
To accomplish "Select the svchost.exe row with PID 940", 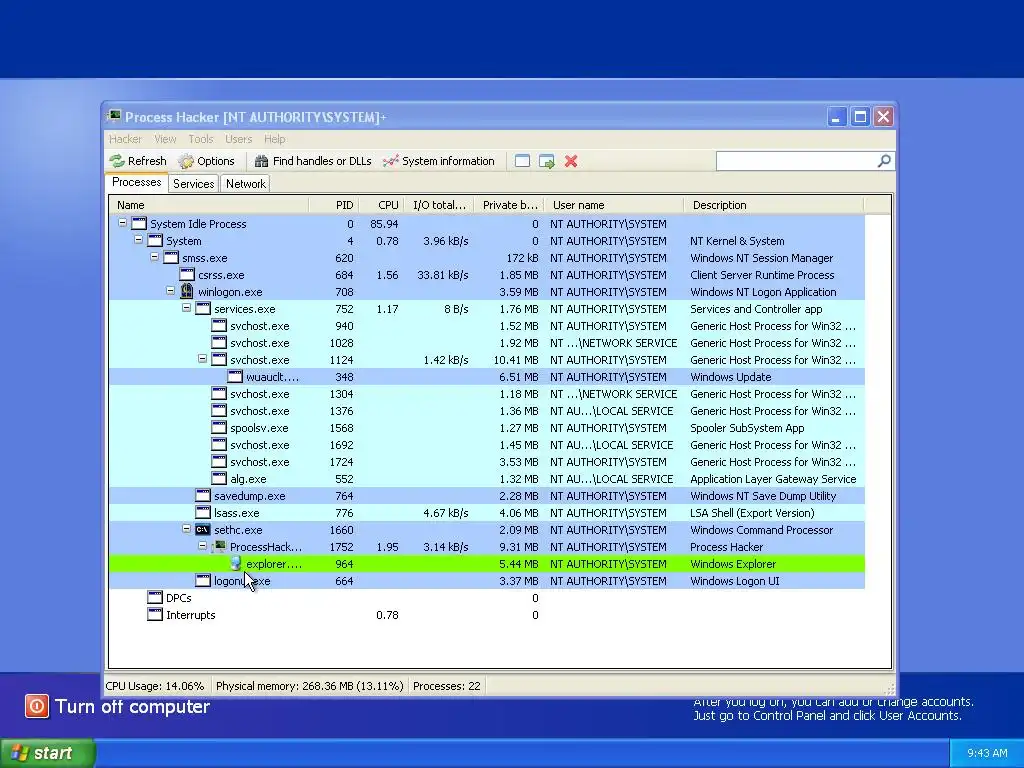I will 487,325.
